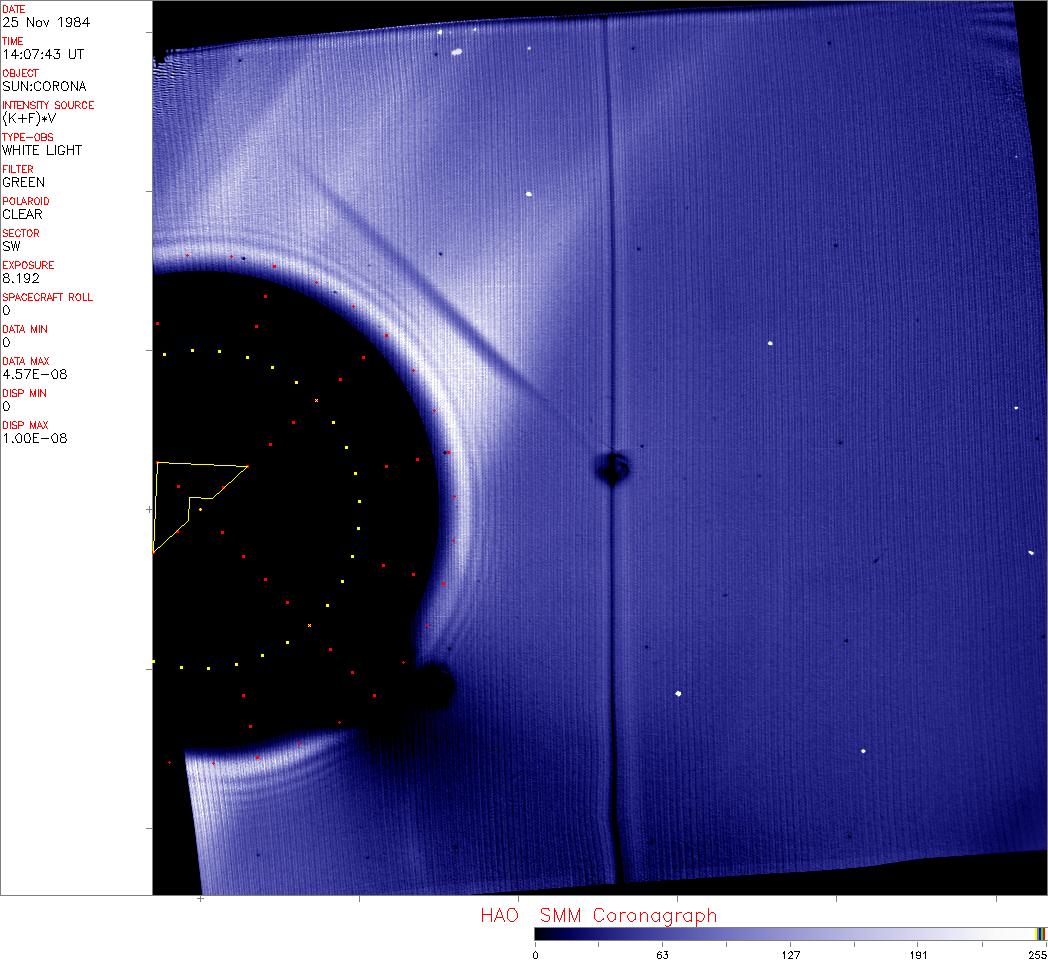Click the dark left end of the color bar
The image size is (1048, 960).
pos(541,934)
